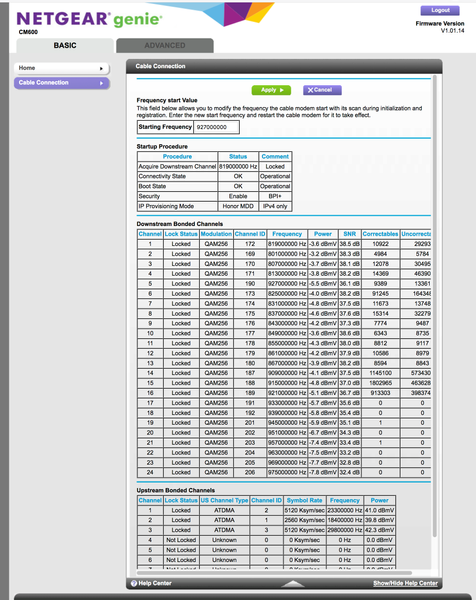Click the SNR column header

[x=350, y=234]
